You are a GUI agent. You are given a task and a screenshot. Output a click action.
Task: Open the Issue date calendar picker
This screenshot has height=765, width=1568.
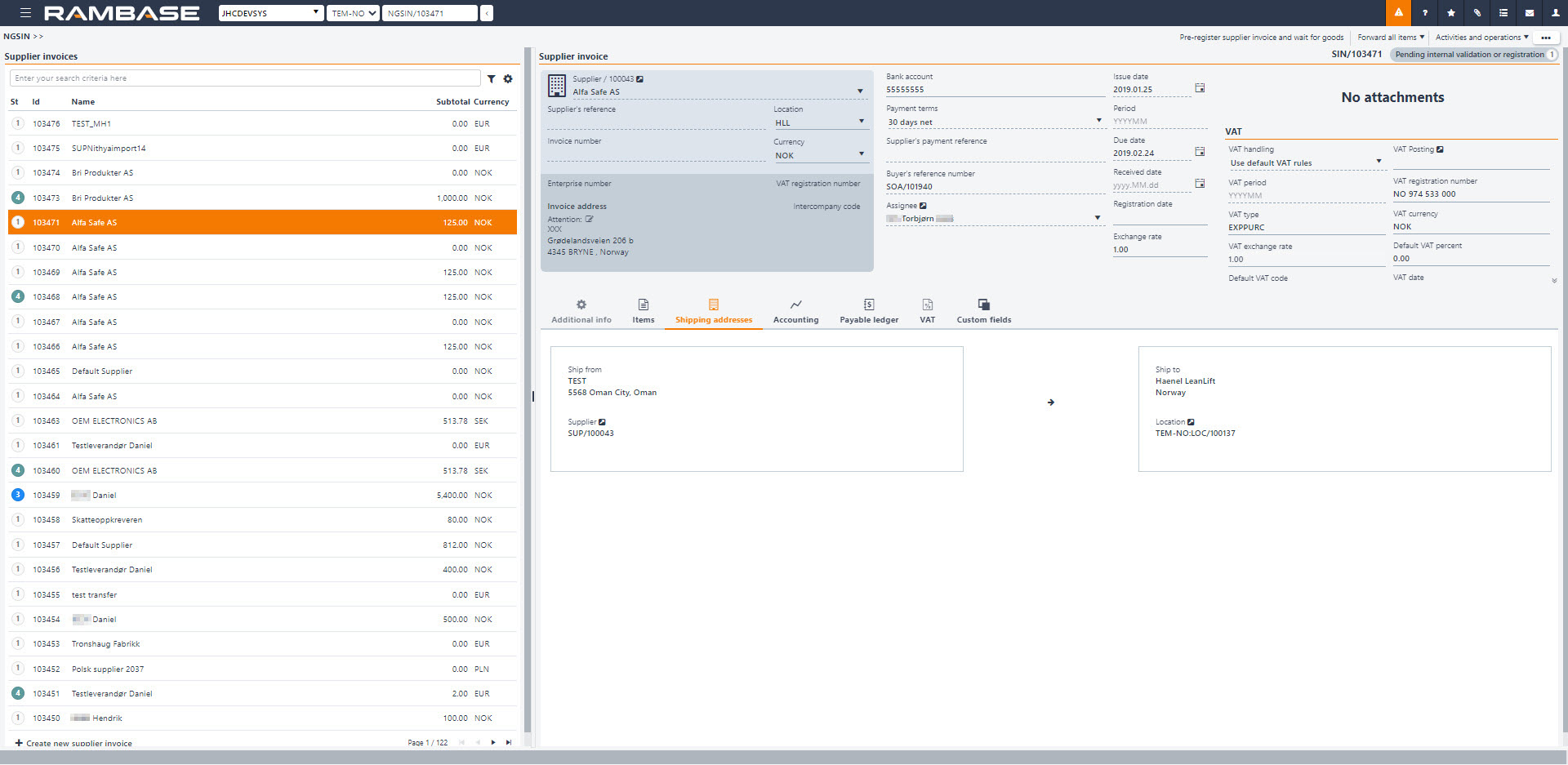(x=1200, y=88)
